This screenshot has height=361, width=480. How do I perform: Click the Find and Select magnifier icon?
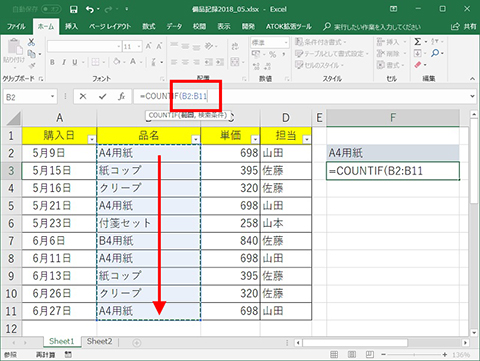point(435,53)
